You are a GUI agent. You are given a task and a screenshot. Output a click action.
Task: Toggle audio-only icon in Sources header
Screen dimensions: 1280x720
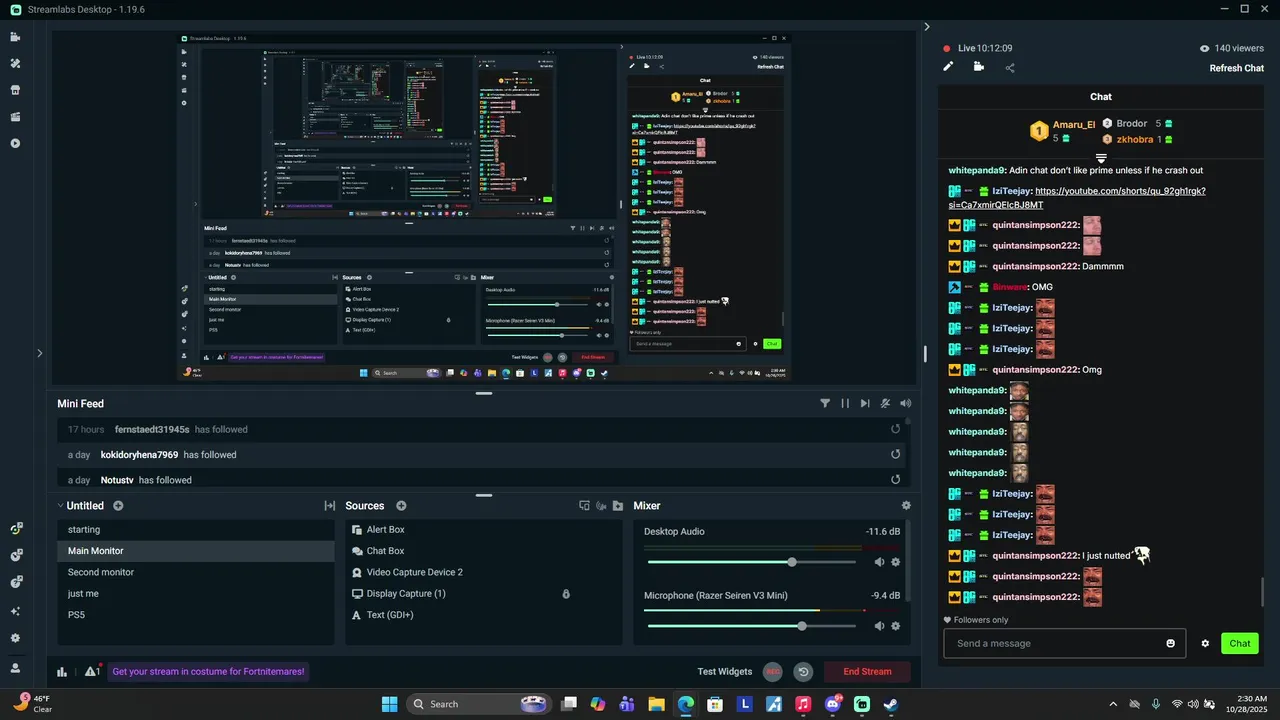[602, 506]
